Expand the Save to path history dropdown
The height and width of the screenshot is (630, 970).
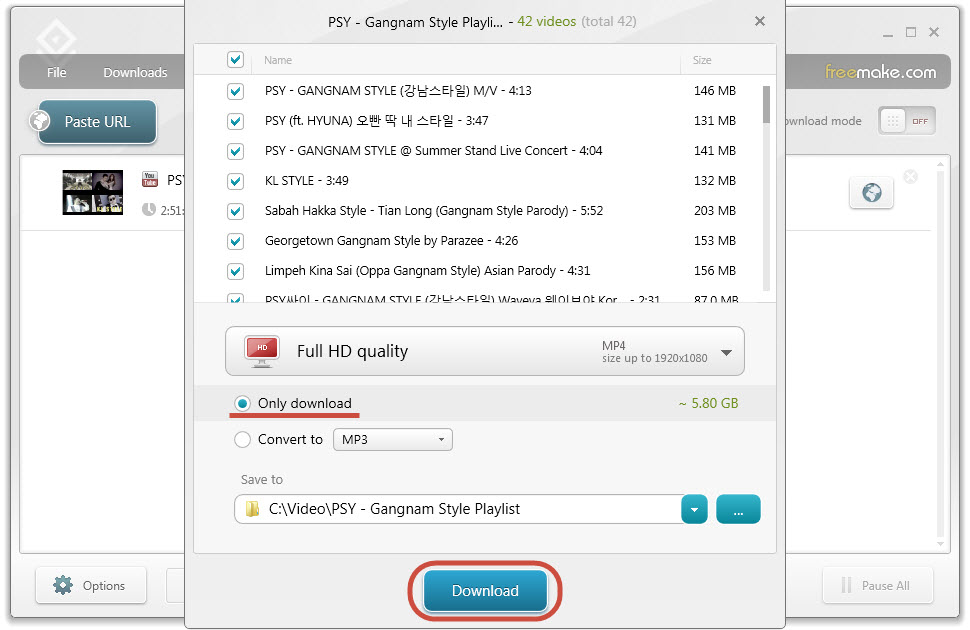click(694, 509)
